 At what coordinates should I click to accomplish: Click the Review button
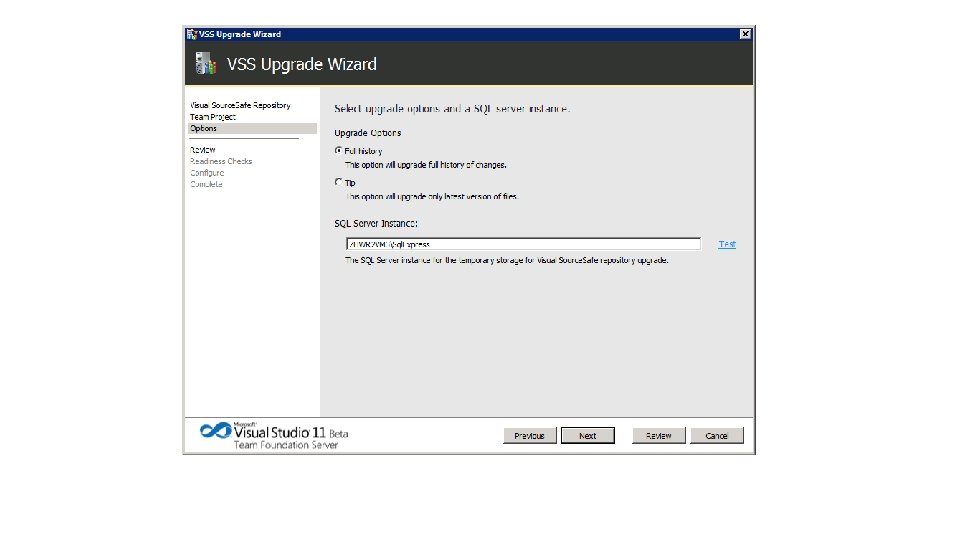(x=659, y=435)
